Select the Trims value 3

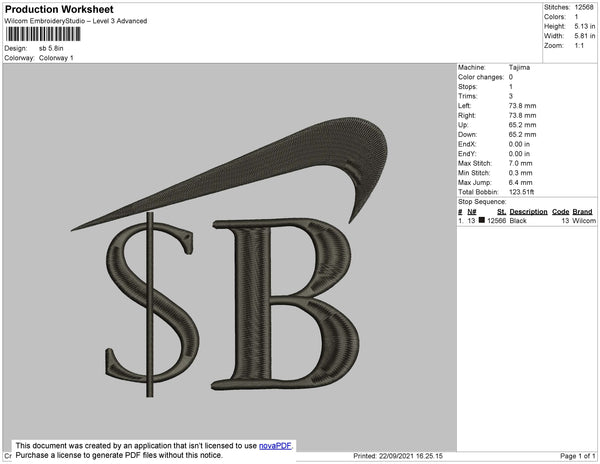point(511,96)
